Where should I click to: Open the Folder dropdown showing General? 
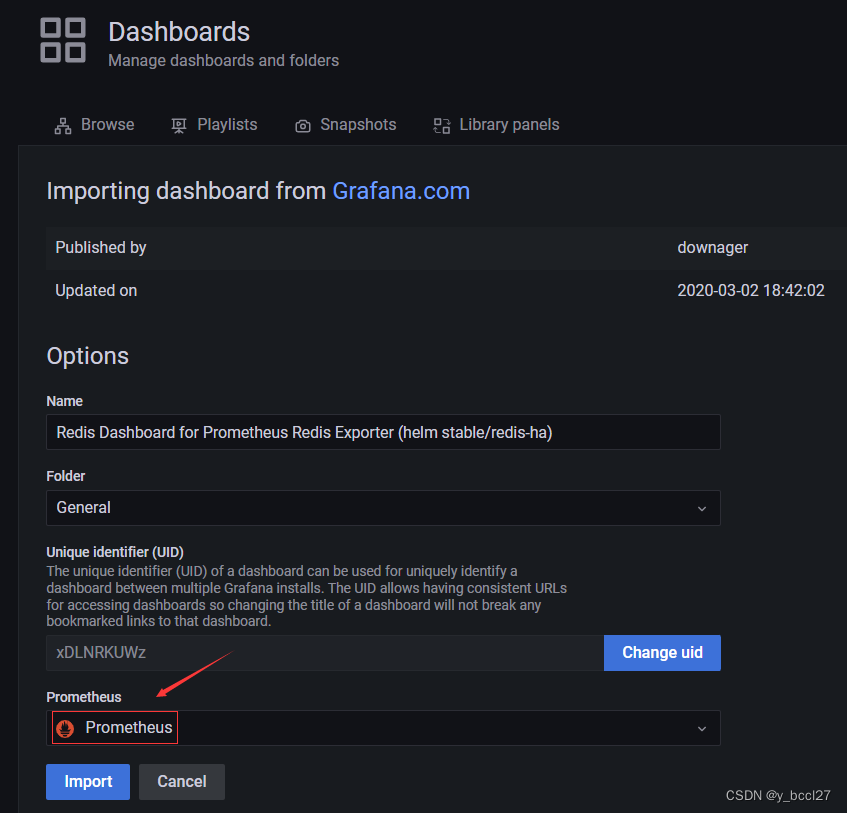click(x=384, y=508)
